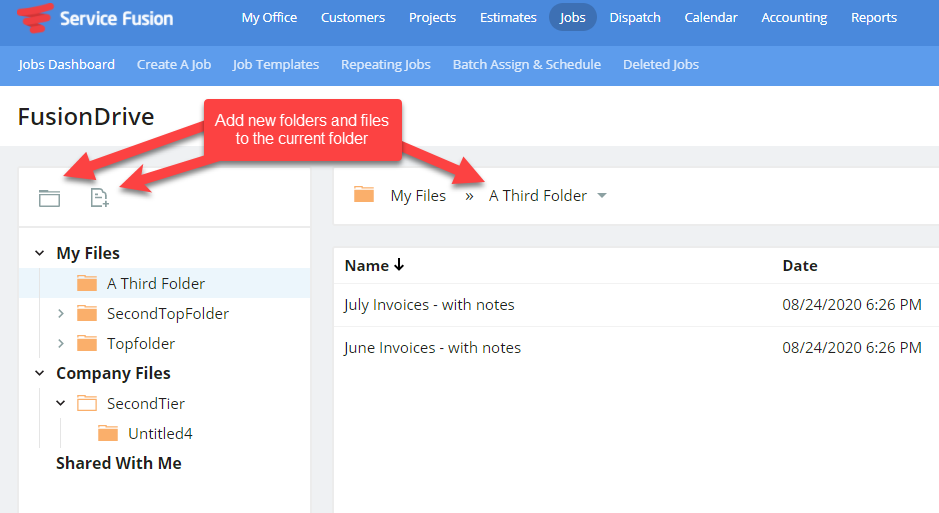Select A Third Folder in the tree
This screenshot has width=939, height=513.
tap(156, 283)
